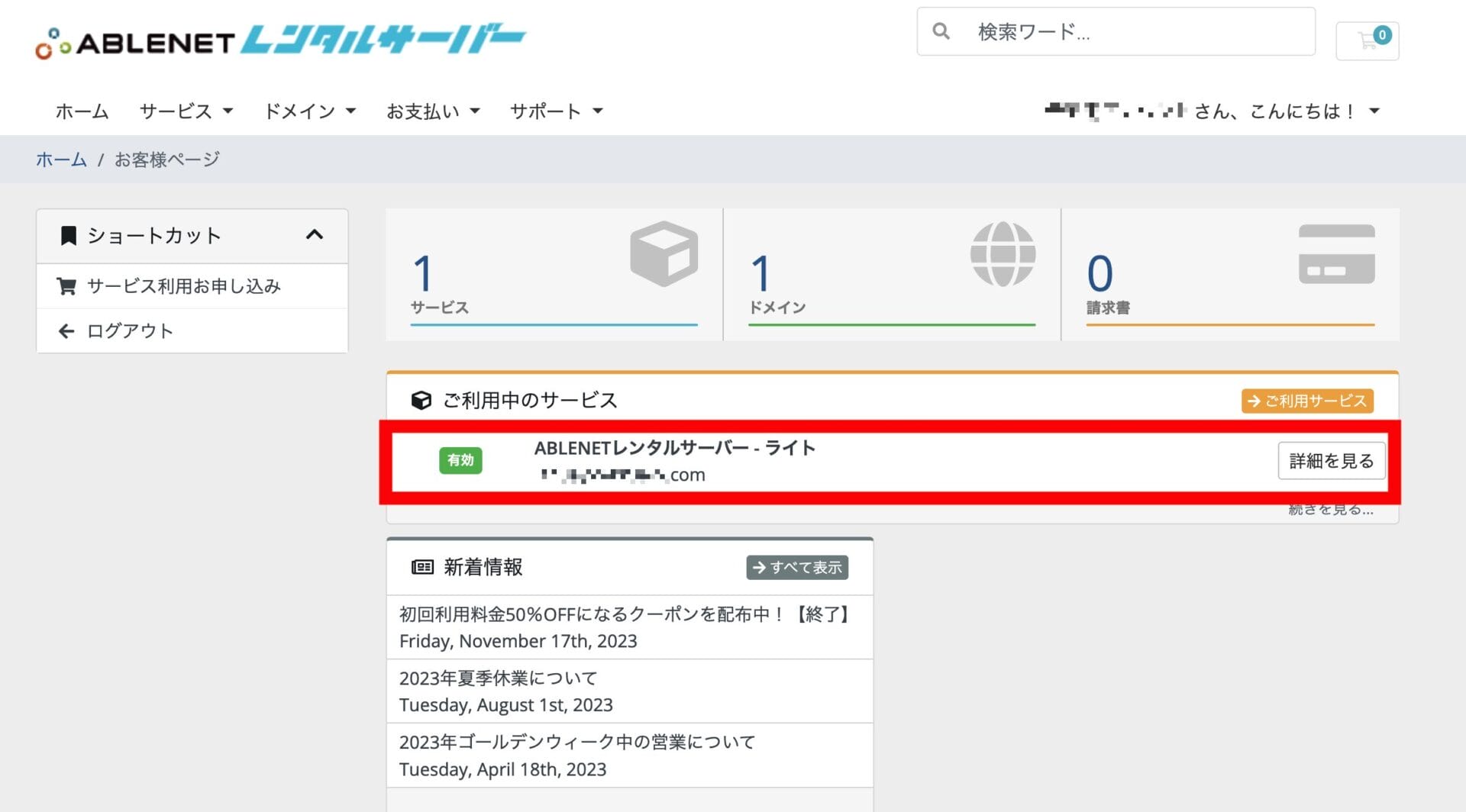Collapse the ショートカット panel

pyautogui.click(x=314, y=235)
